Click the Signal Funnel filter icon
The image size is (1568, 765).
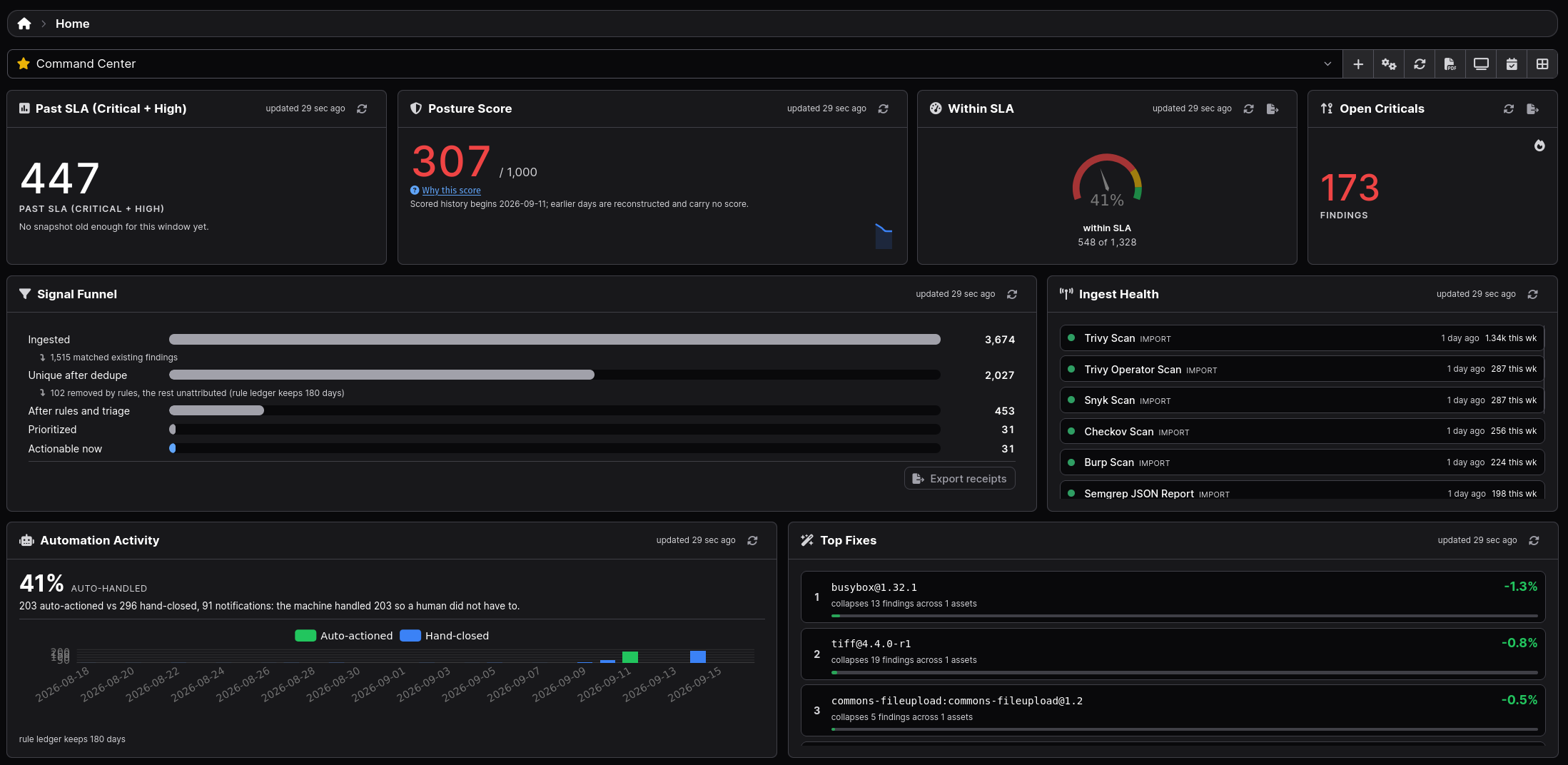tap(25, 294)
